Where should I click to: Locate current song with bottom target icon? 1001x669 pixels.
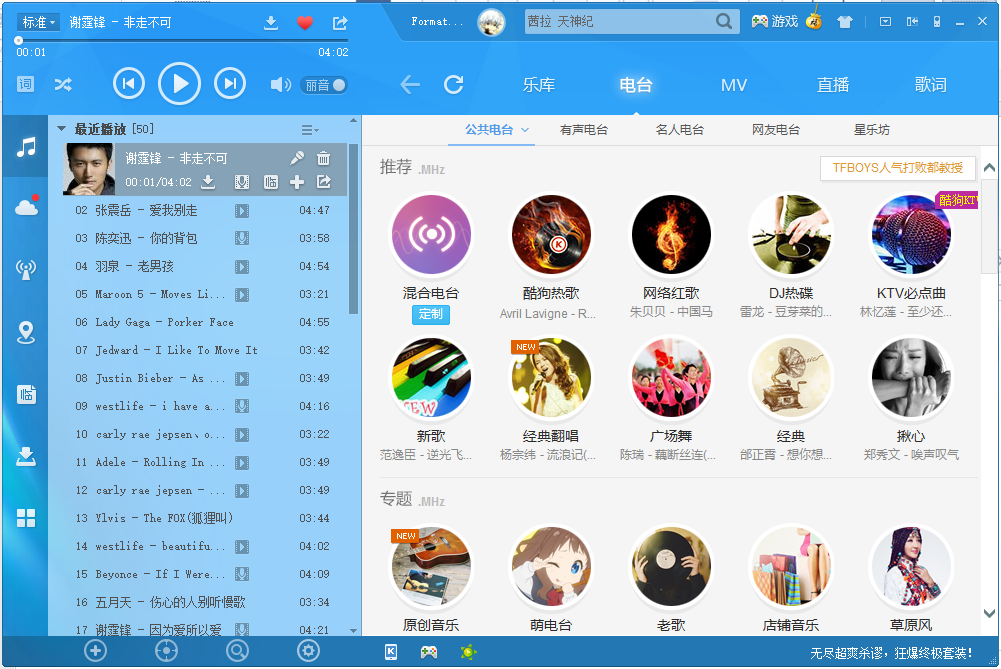coord(166,650)
